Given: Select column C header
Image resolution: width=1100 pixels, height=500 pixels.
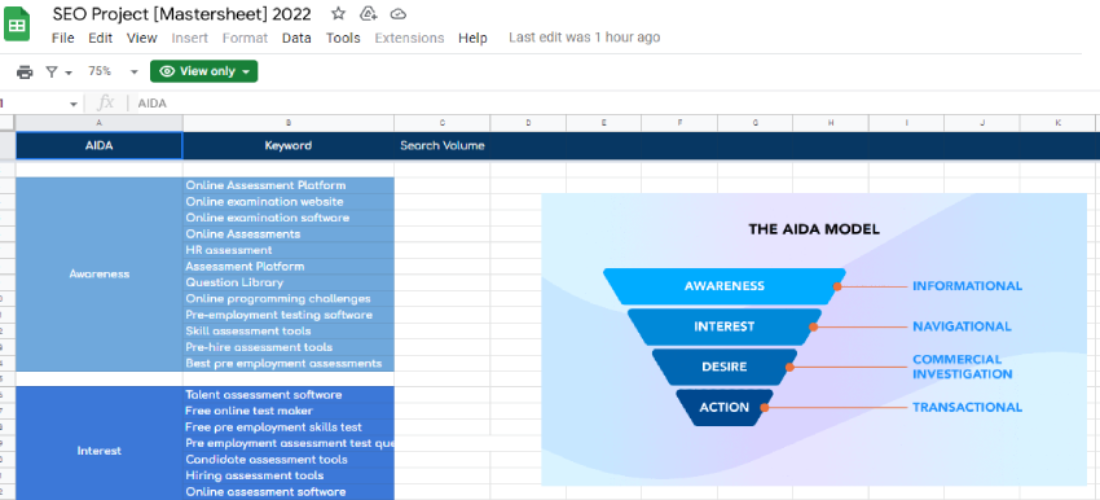Looking at the screenshot, I should (442, 123).
